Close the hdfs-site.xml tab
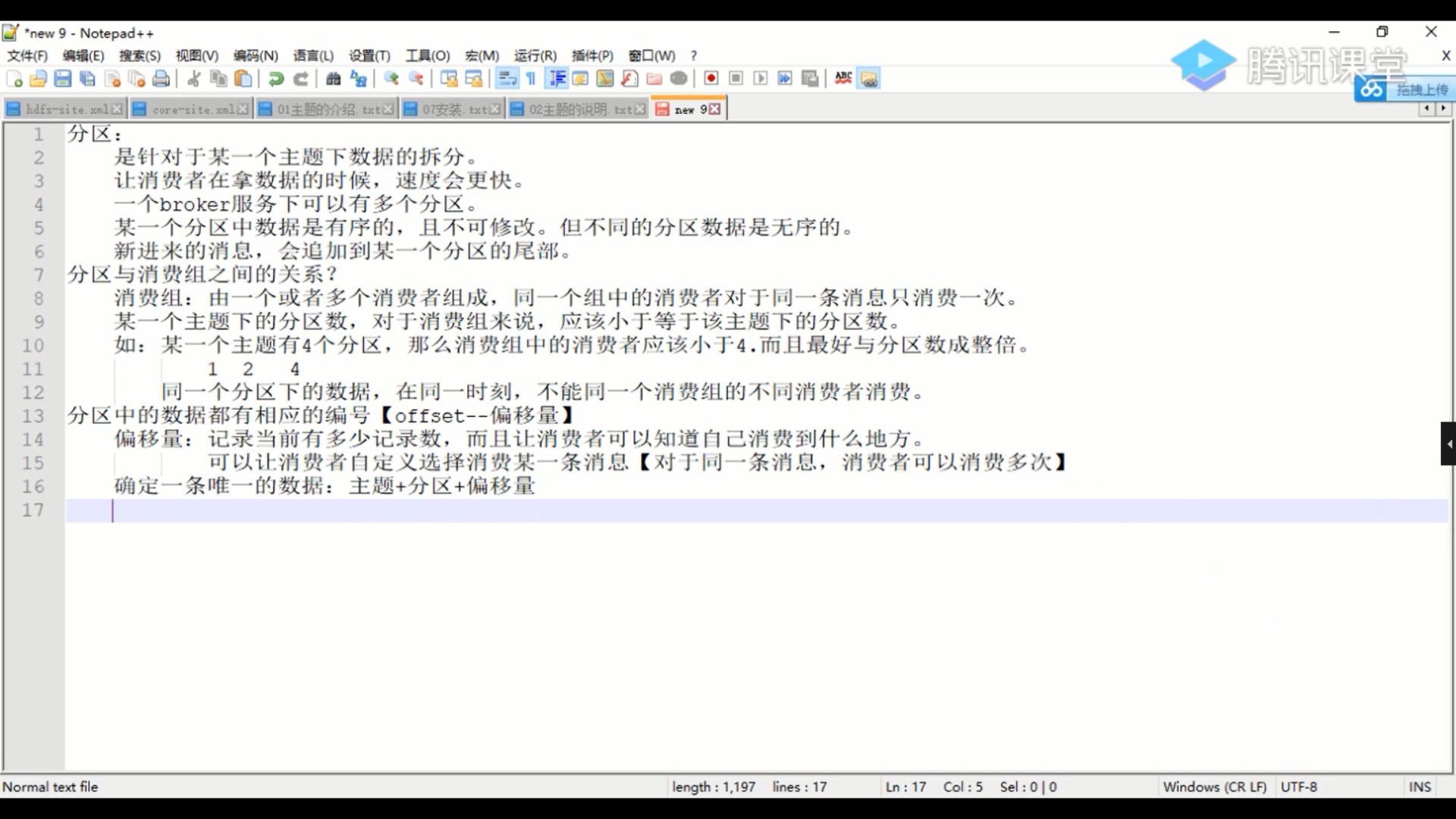The height and width of the screenshot is (819, 1456). (x=117, y=110)
